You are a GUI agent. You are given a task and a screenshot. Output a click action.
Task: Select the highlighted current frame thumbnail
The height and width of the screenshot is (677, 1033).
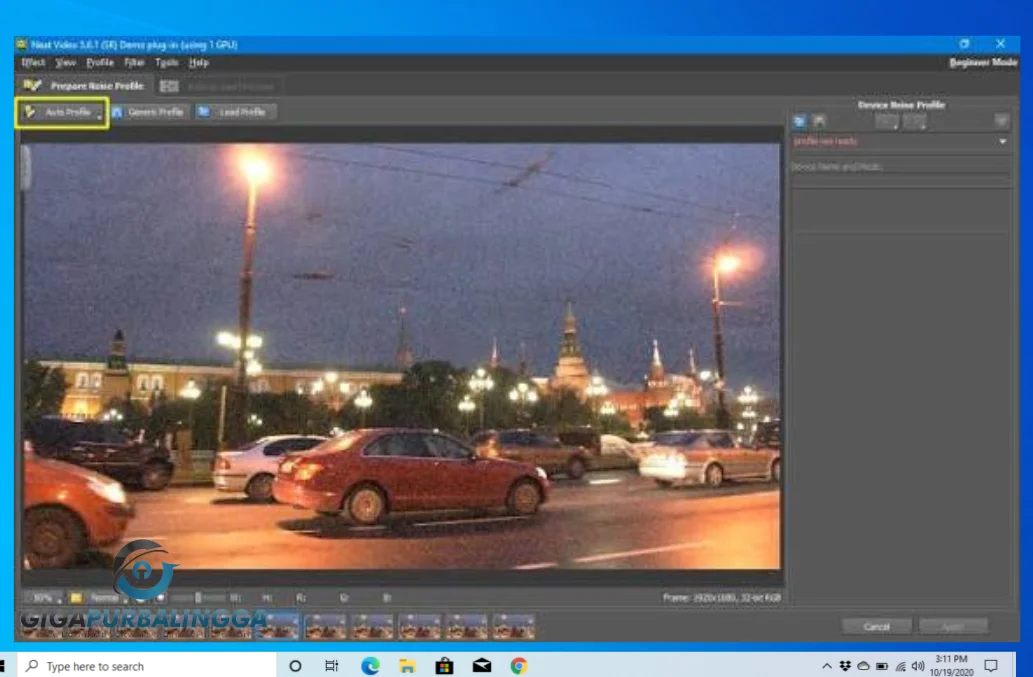click(x=277, y=626)
